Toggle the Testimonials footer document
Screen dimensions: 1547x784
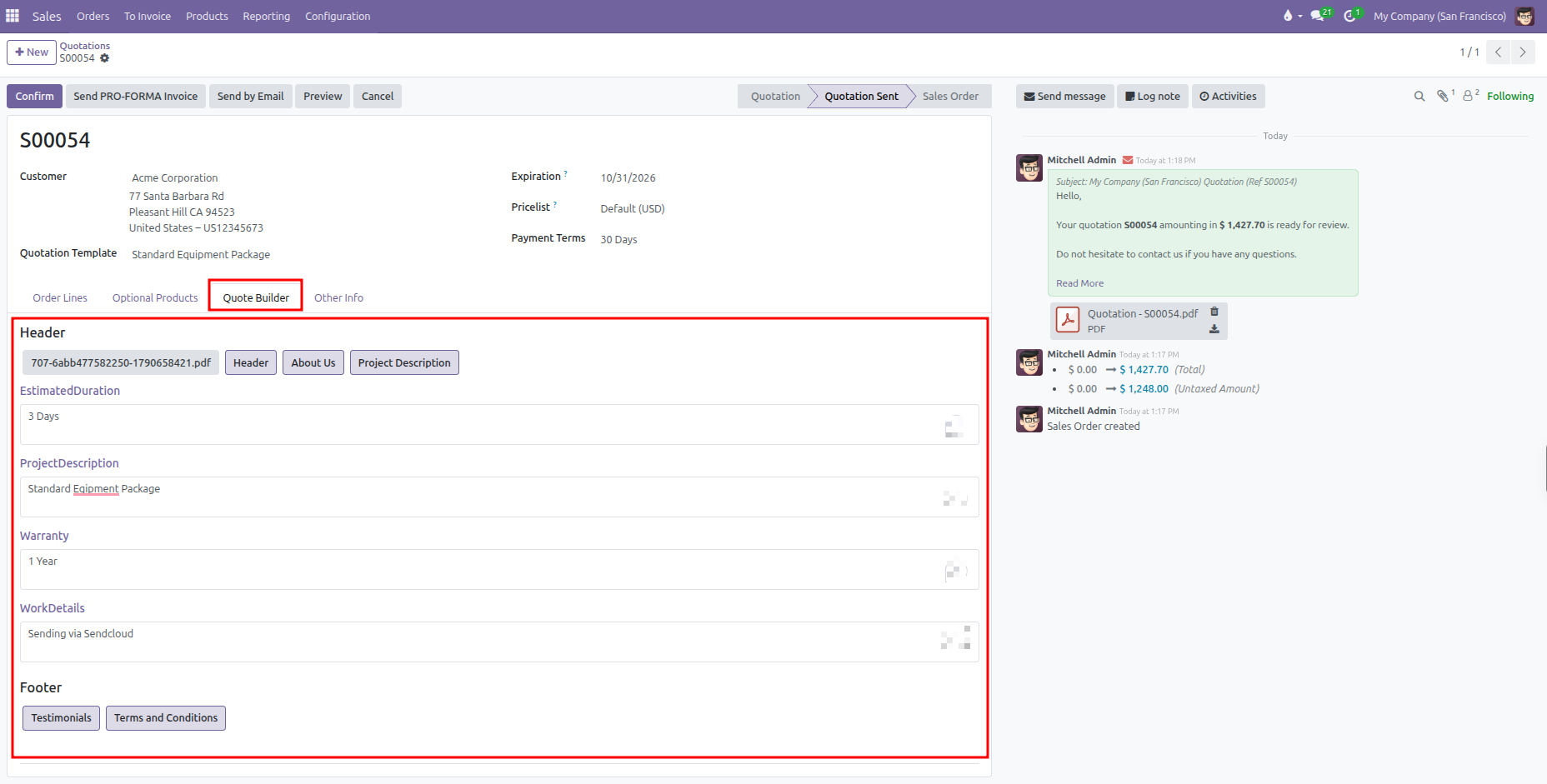click(x=62, y=718)
